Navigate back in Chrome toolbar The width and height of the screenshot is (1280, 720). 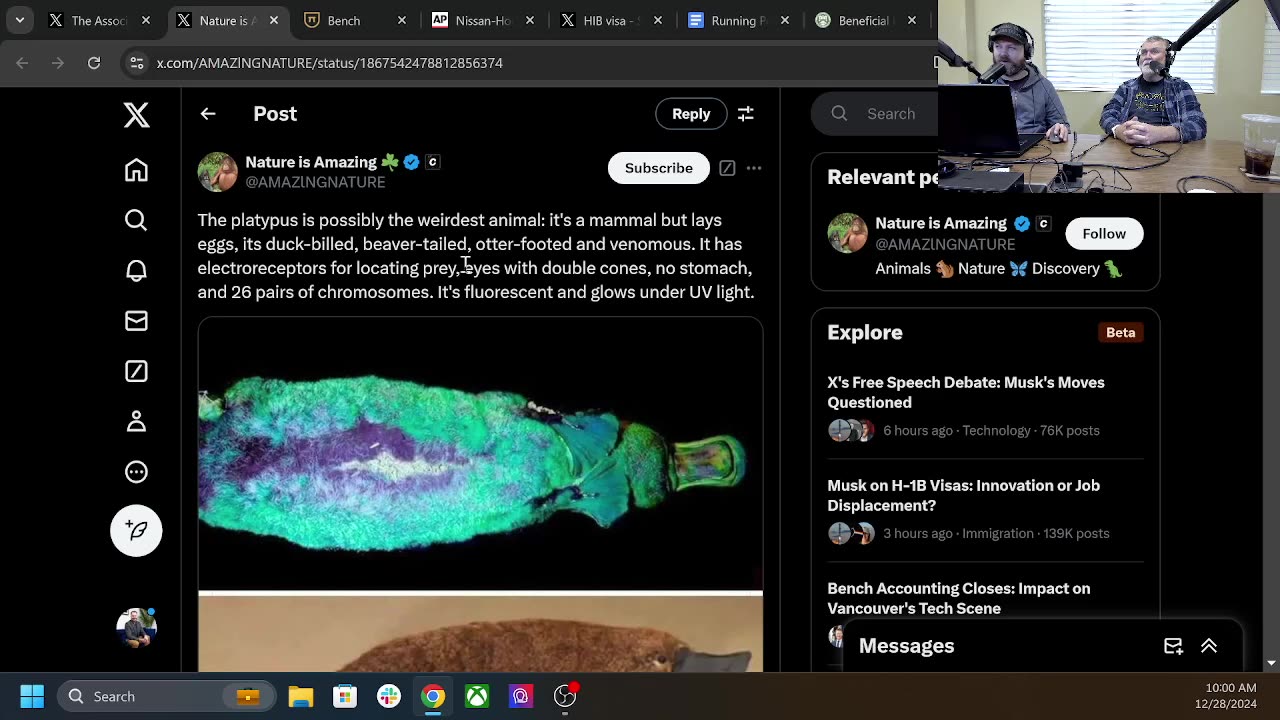[x=22, y=63]
